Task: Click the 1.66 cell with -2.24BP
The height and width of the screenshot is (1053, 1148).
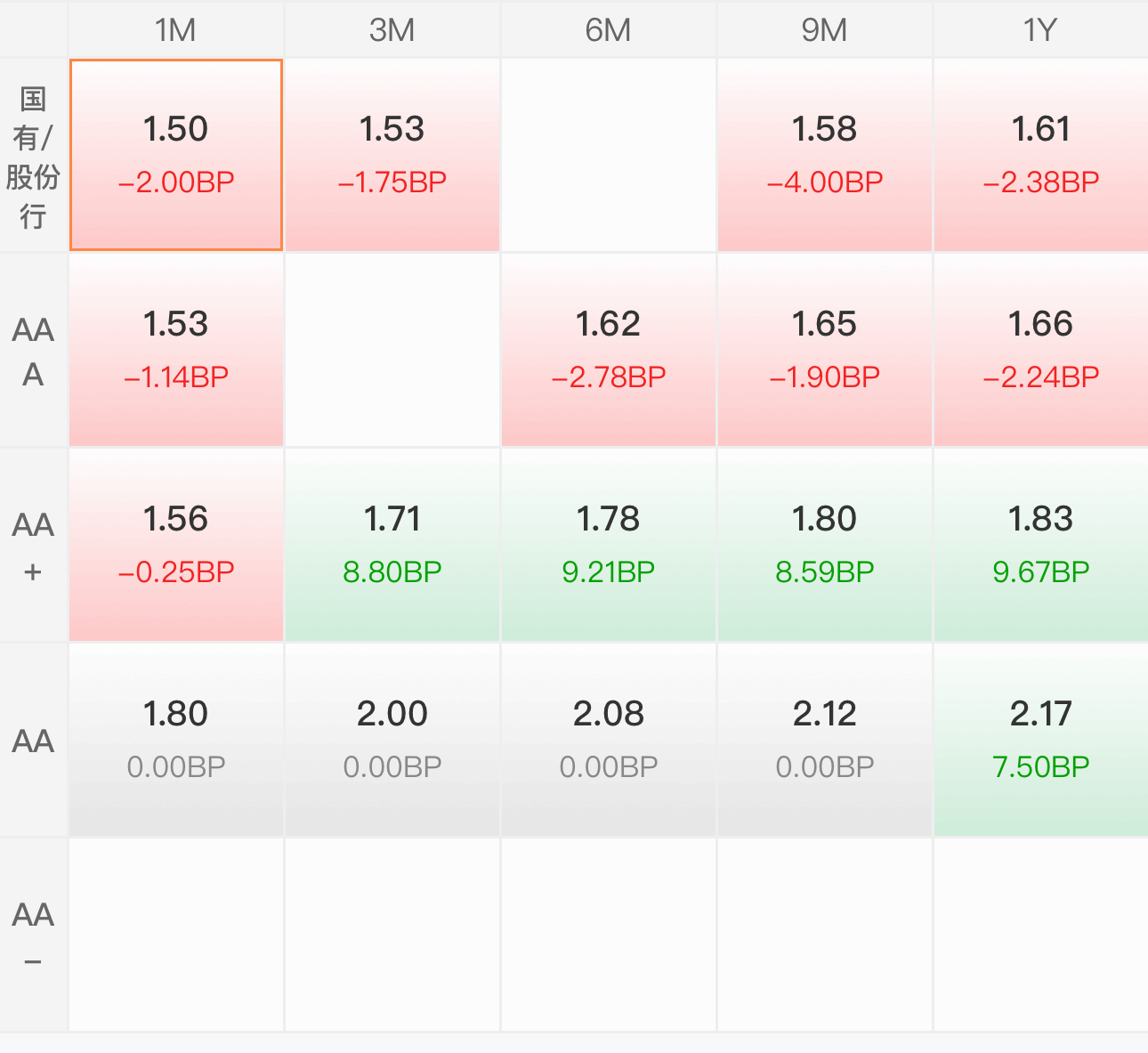Action: 1041,350
